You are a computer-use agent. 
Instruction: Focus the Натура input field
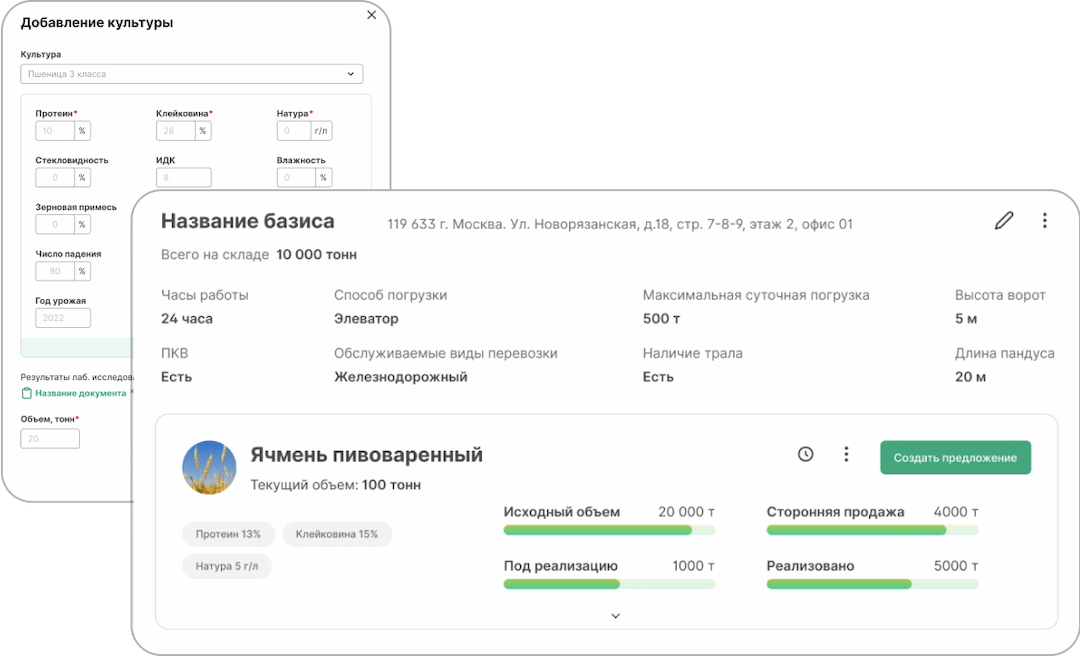click(294, 131)
